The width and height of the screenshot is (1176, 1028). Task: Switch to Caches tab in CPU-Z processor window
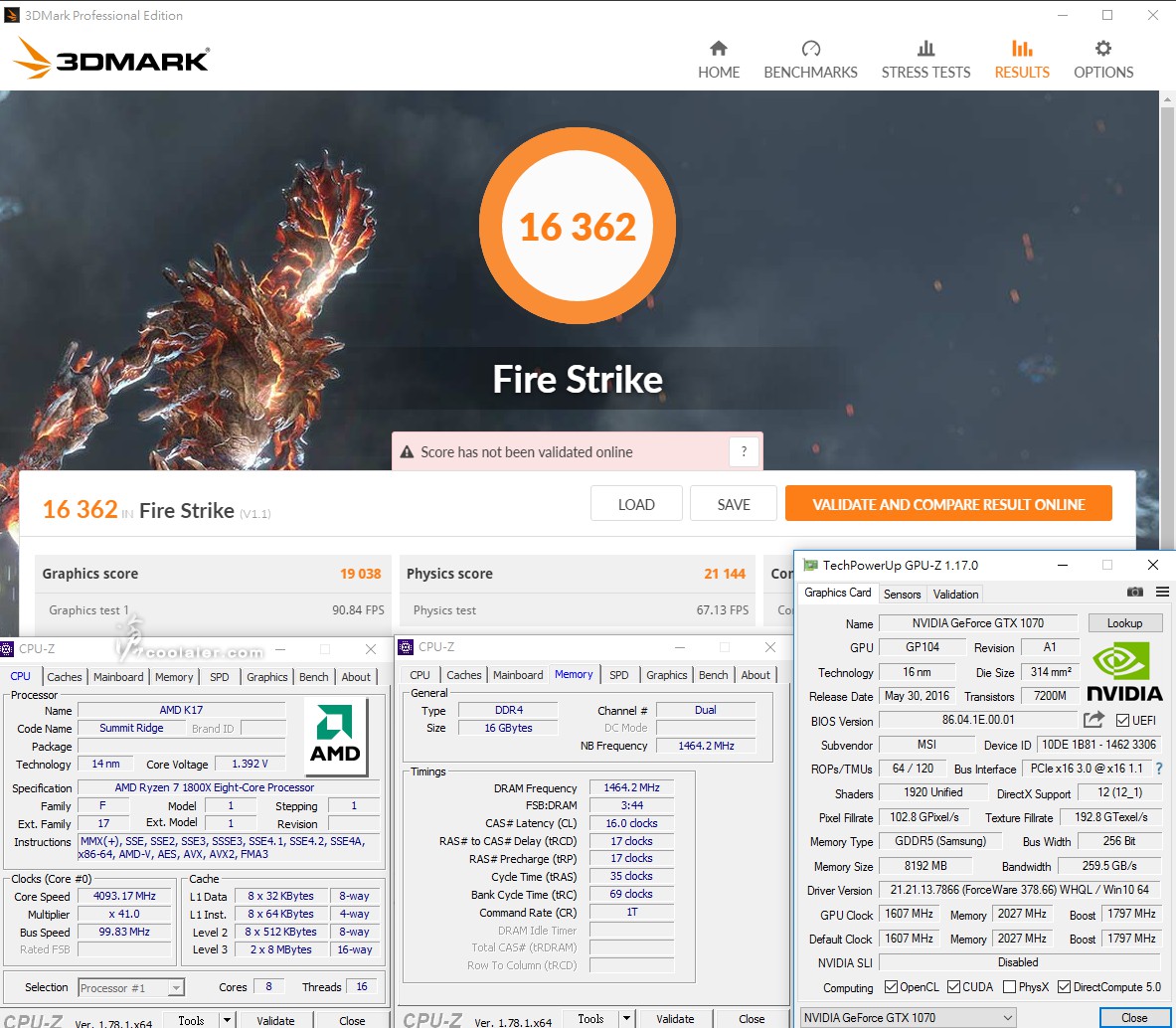pyautogui.click(x=65, y=676)
